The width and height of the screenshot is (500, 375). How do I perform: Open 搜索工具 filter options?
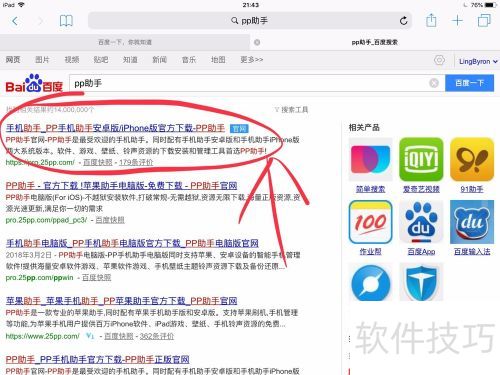pos(291,110)
